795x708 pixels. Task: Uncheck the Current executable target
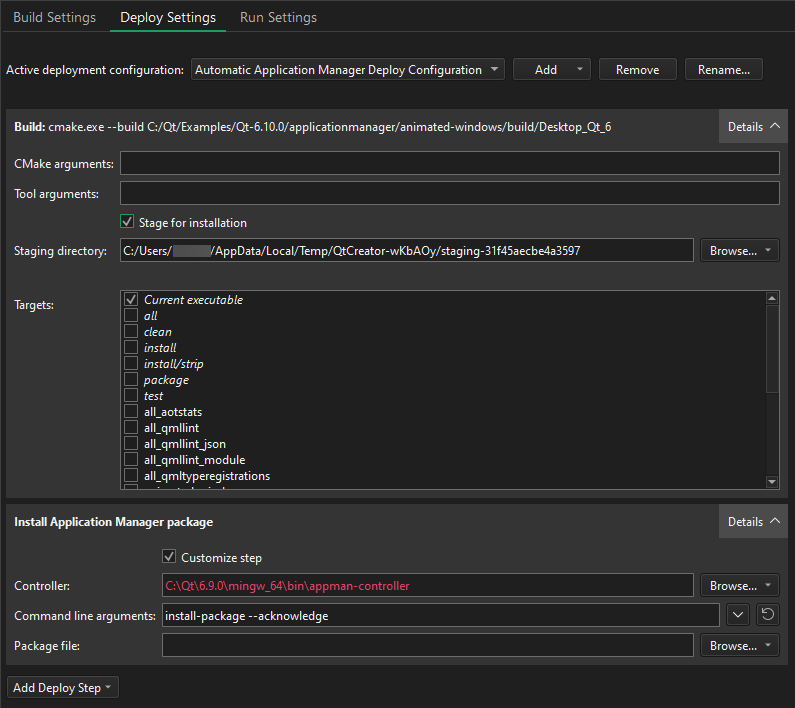click(131, 300)
